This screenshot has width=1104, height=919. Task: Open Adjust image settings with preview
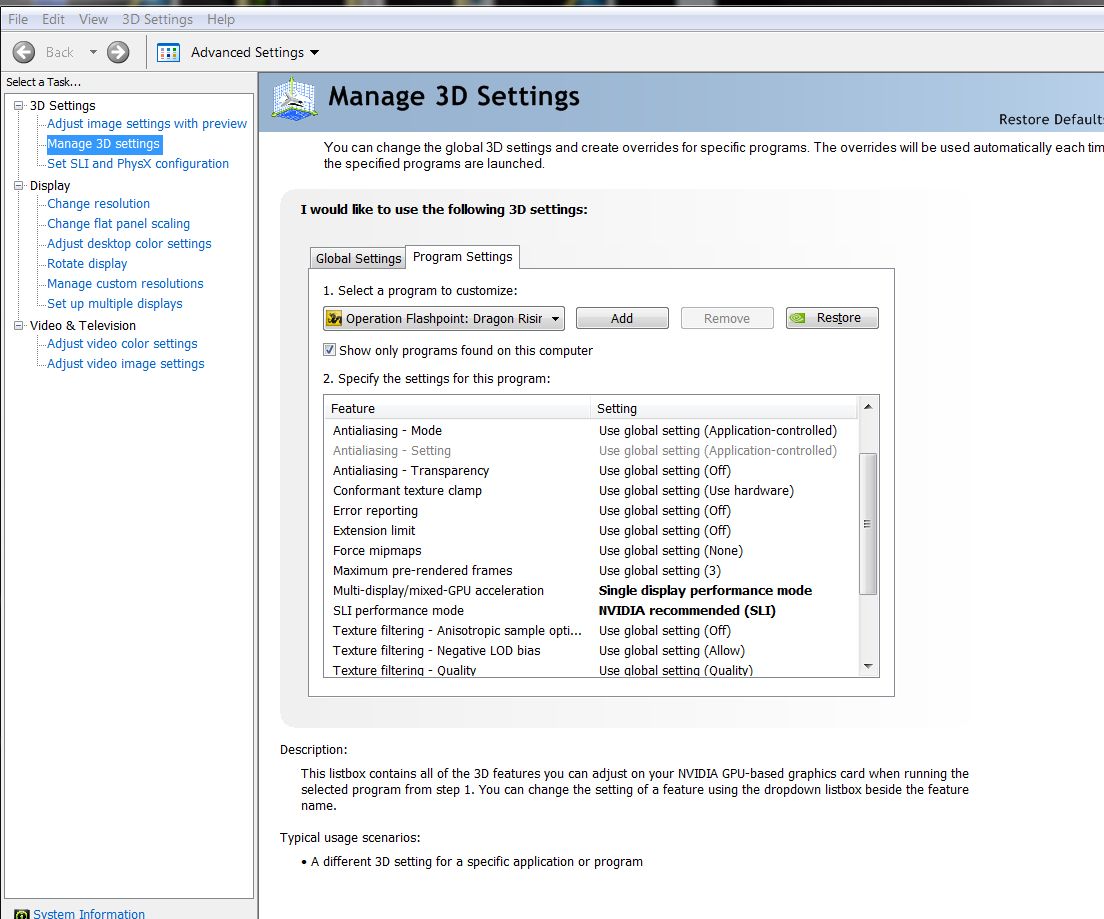click(146, 123)
